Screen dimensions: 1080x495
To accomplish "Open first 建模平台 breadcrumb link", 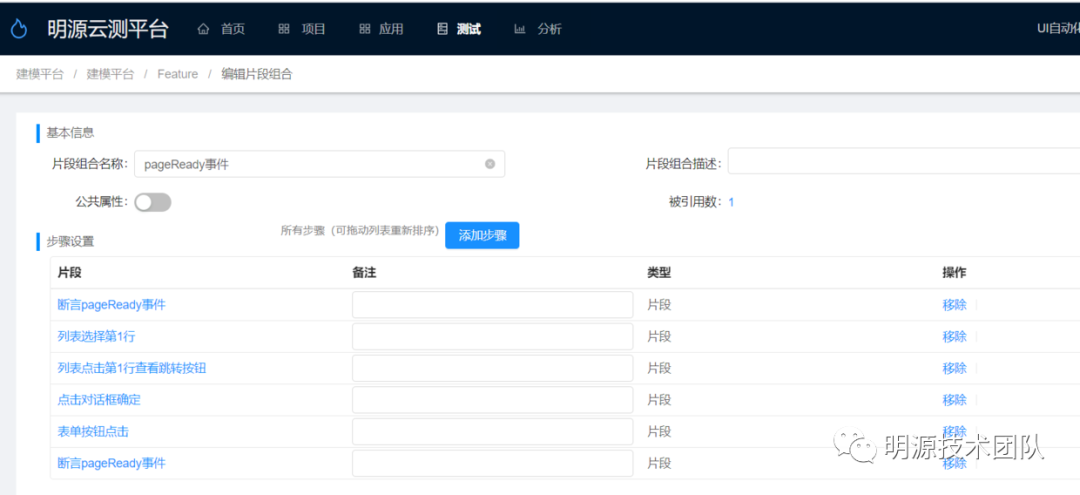I will [x=40, y=74].
